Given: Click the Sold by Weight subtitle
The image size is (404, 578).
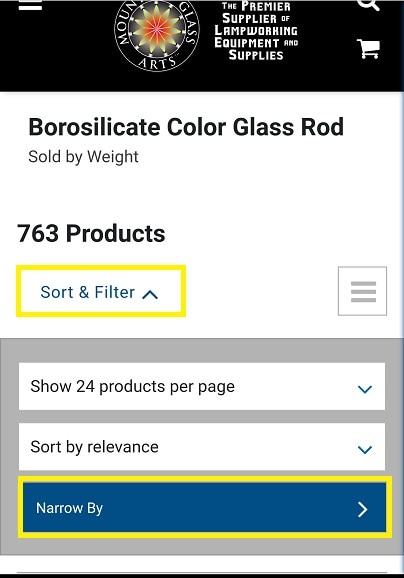Looking at the screenshot, I should (83, 157).
